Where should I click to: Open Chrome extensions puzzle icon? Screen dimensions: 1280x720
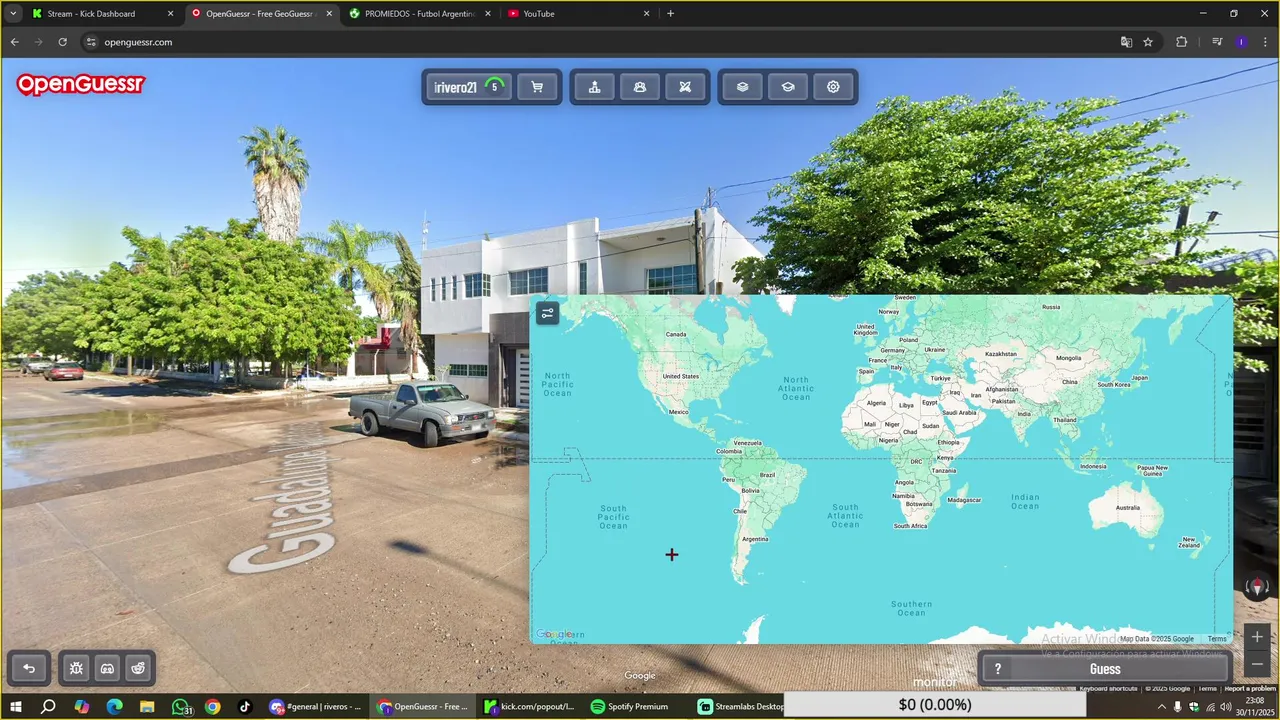[1182, 42]
